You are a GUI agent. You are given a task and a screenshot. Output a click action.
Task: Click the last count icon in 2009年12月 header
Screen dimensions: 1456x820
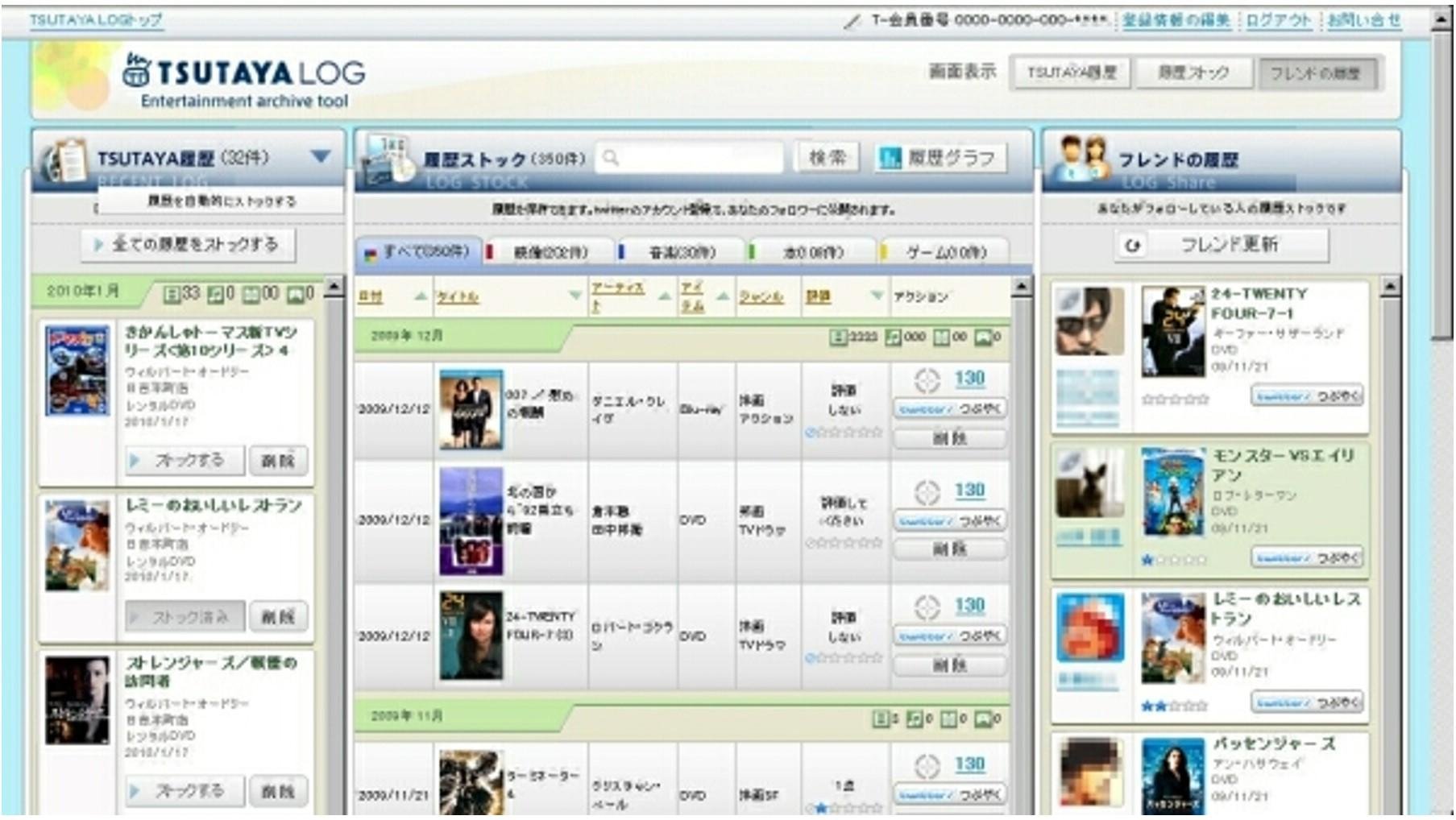coord(983,337)
